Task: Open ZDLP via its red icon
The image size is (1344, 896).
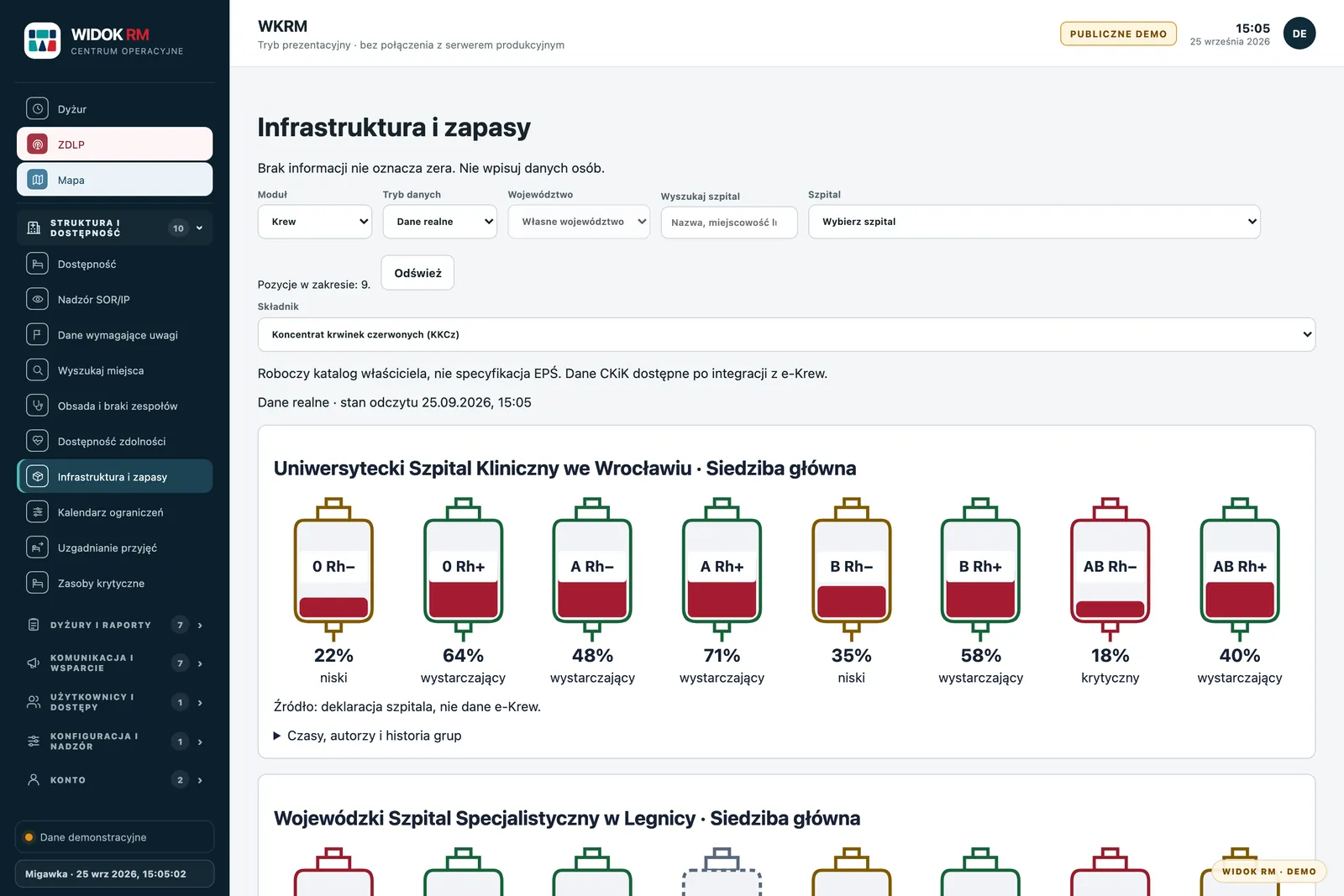Action: point(37,144)
